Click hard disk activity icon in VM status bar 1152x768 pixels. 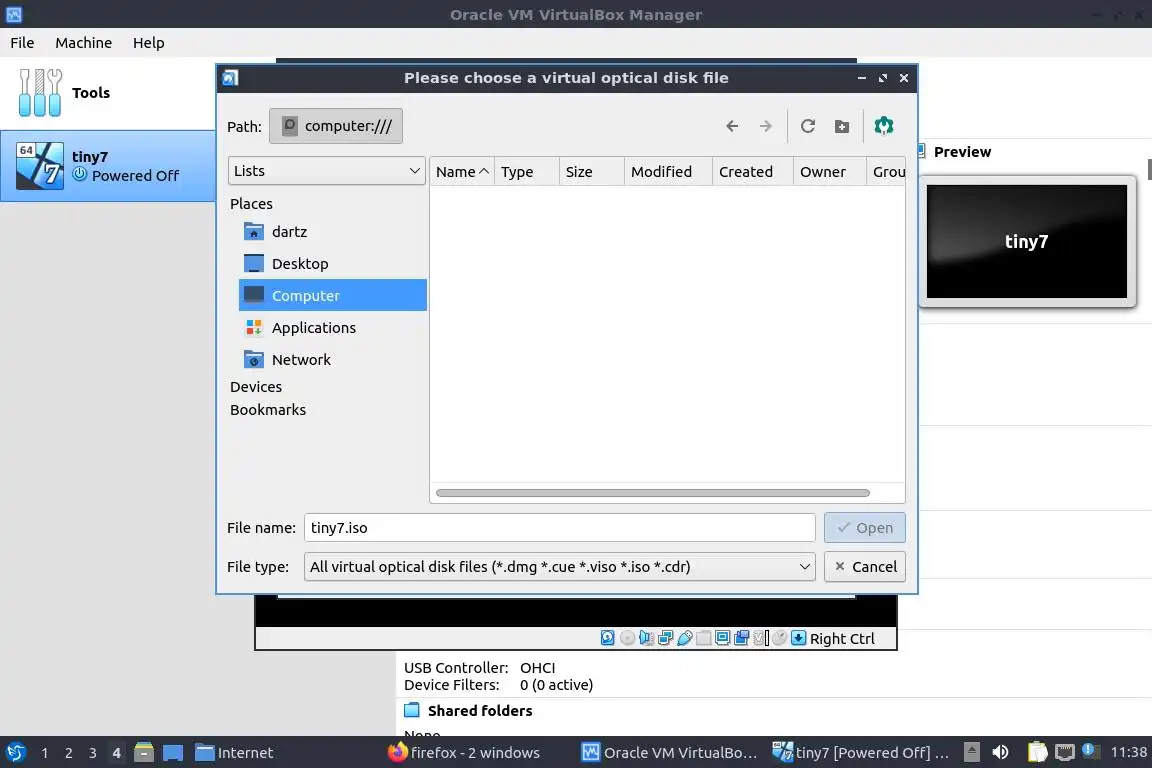[x=608, y=638]
